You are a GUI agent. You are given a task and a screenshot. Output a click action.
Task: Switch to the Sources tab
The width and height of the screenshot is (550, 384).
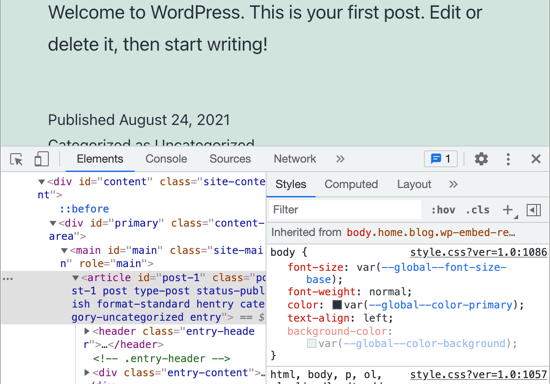(x=230, y=159)
